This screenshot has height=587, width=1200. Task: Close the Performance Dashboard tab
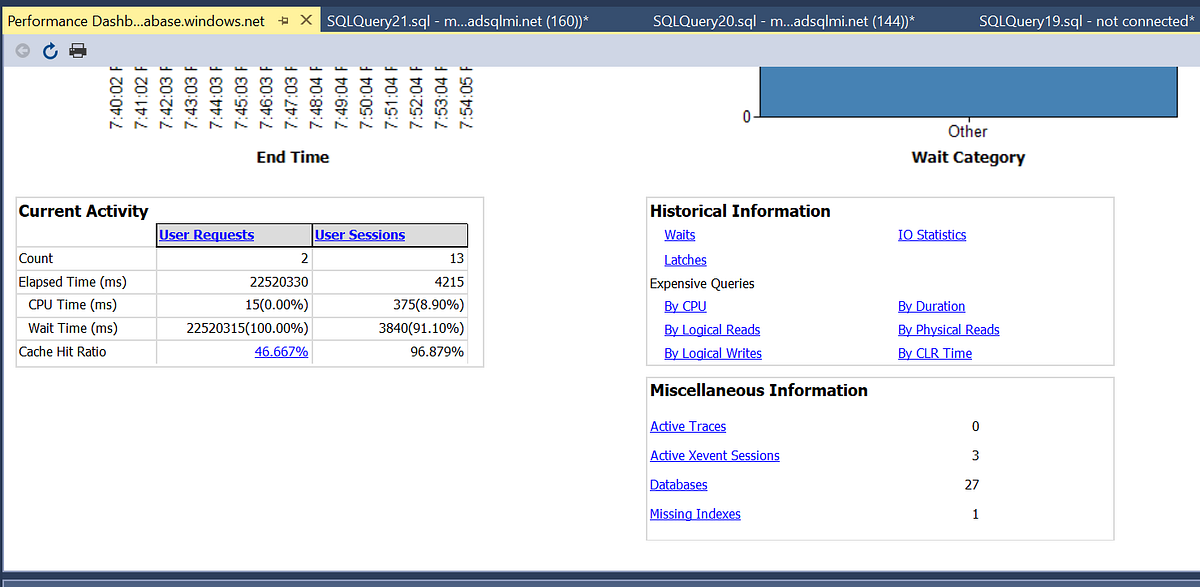pyautogui.click(x=306, y=21)
